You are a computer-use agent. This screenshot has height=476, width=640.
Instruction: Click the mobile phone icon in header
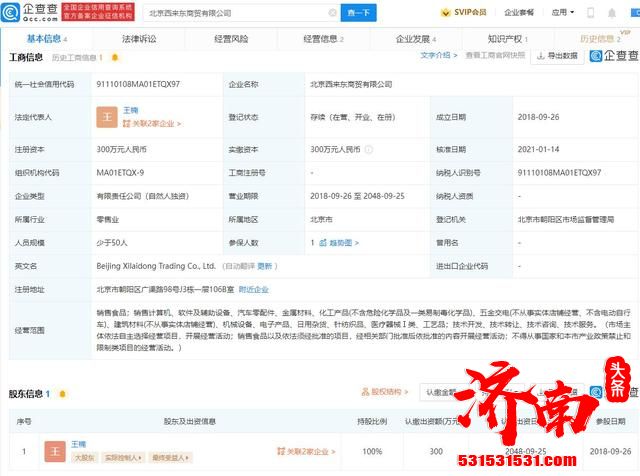click(x=590, y=13)
